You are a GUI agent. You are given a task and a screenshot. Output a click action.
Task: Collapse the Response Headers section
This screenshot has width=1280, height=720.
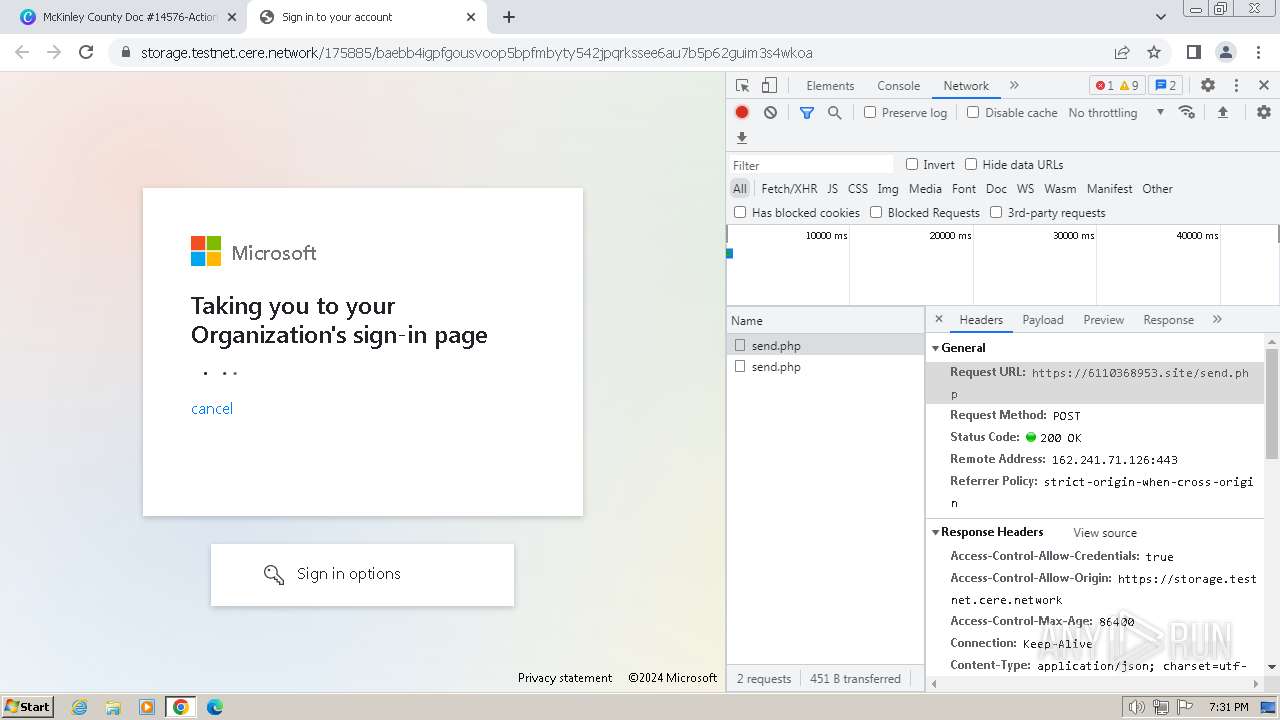coord(936,532)
